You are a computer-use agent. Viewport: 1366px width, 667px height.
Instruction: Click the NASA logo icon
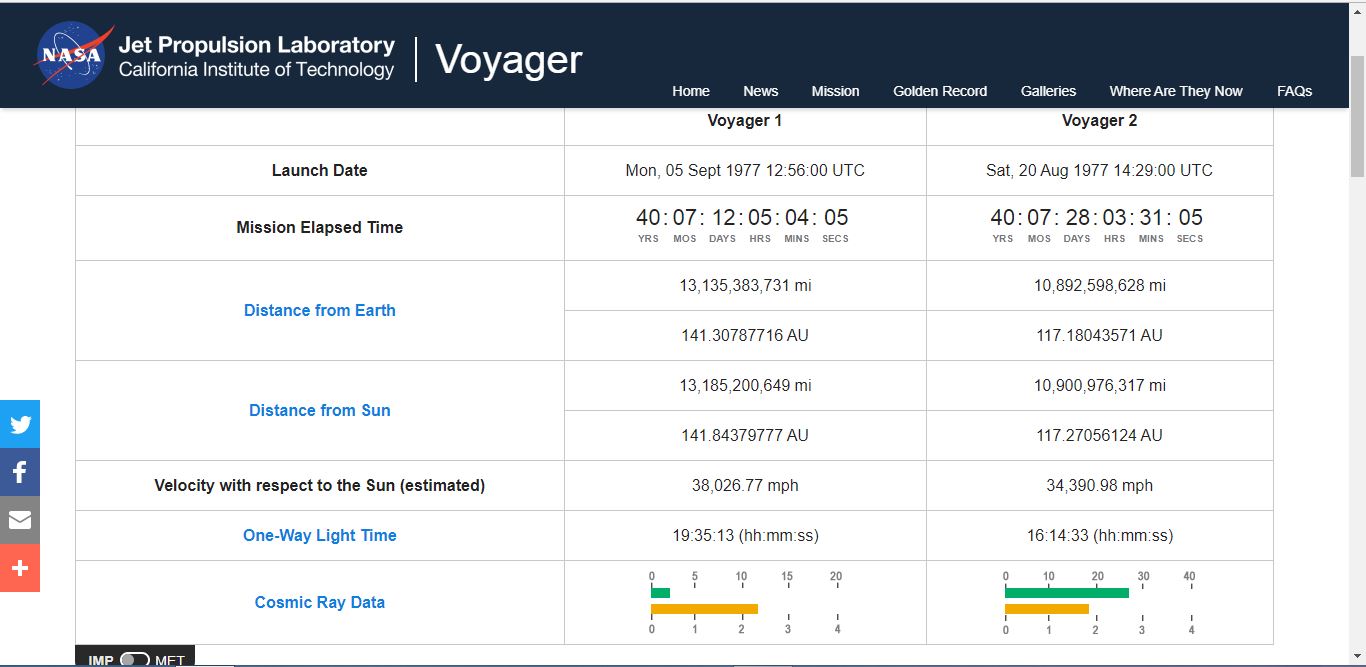(x=73, y=56)
